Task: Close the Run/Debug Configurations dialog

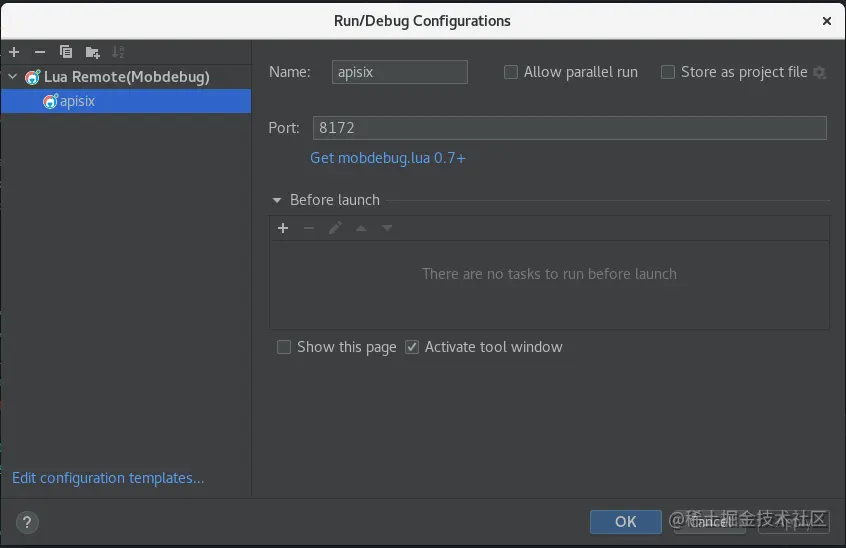Action: 826,21
